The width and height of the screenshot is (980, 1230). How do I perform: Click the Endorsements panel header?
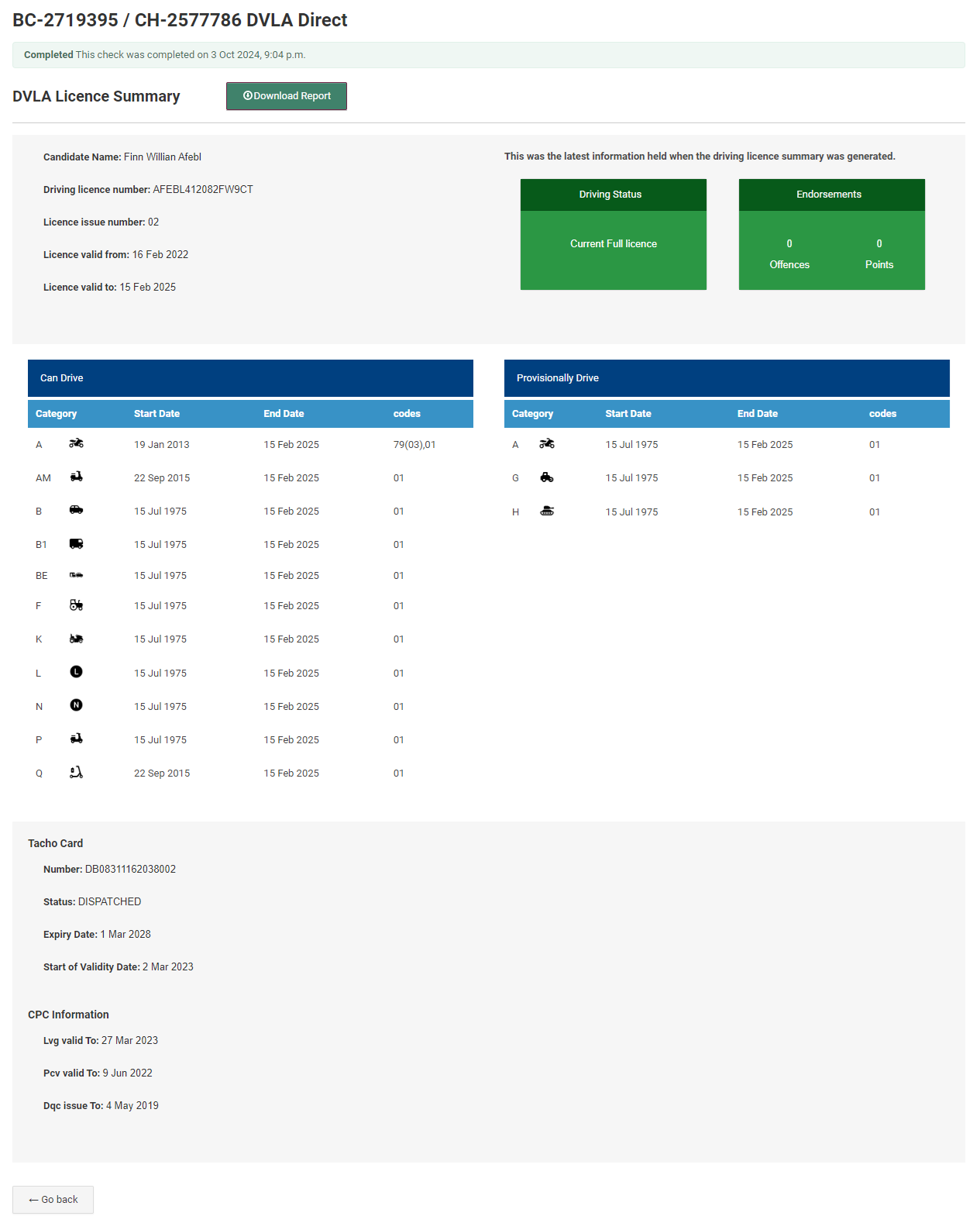[831, 195]
